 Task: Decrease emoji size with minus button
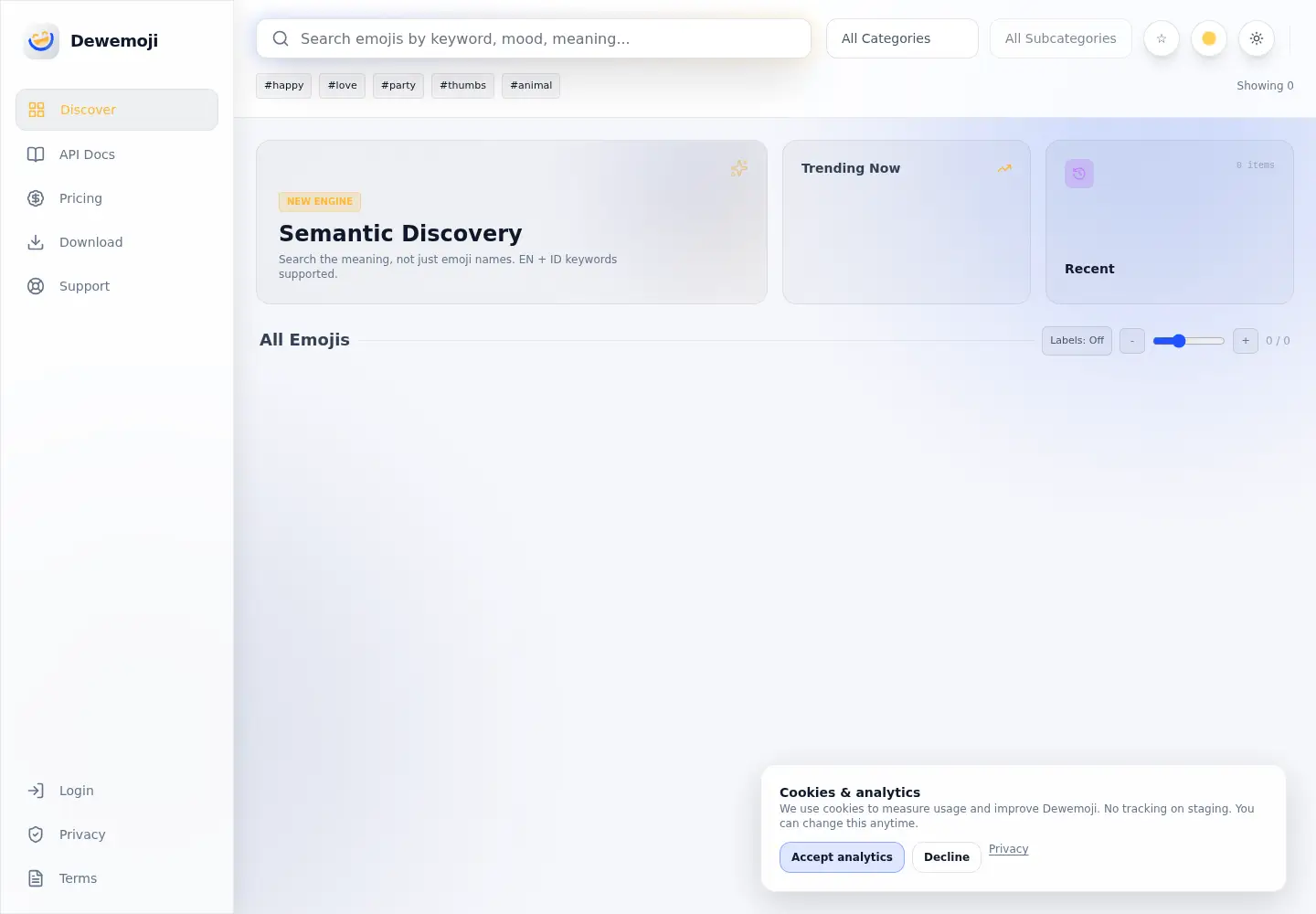[x=1132, y=341]
